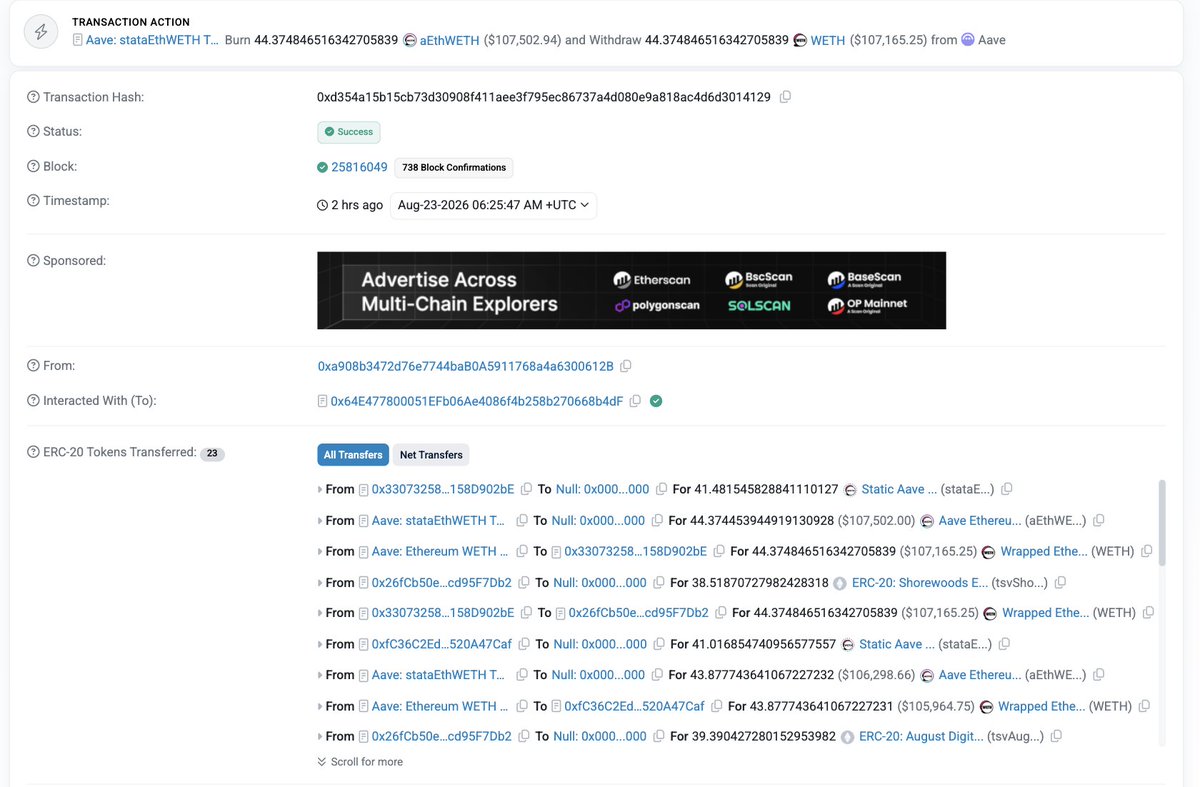Copy sender address in the 38.5187 Shorewoods row
The width and height of the screenshot is (1200, 787).
(x=524, y=582)
